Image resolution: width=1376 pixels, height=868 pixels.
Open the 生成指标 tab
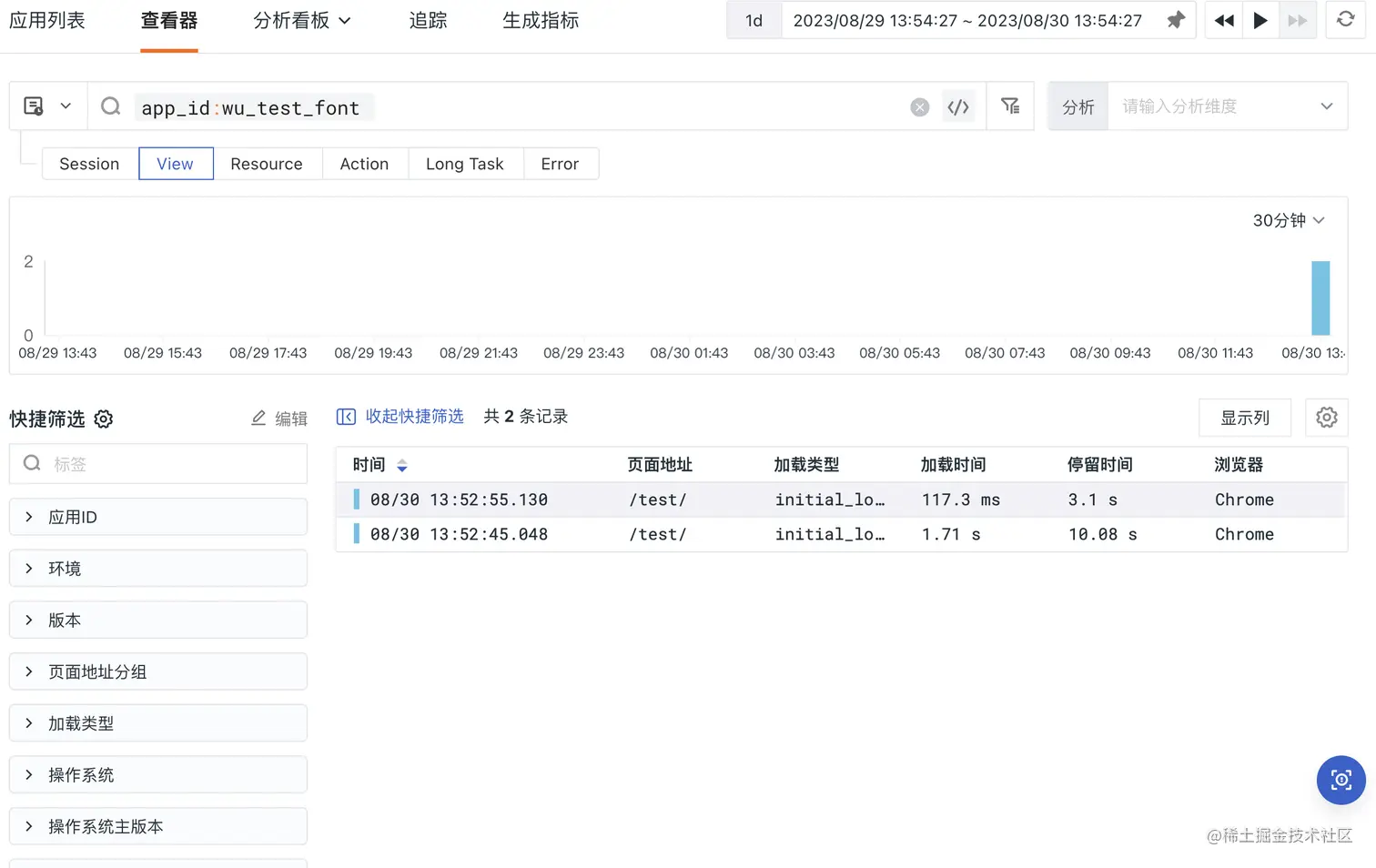pos(541,20)
